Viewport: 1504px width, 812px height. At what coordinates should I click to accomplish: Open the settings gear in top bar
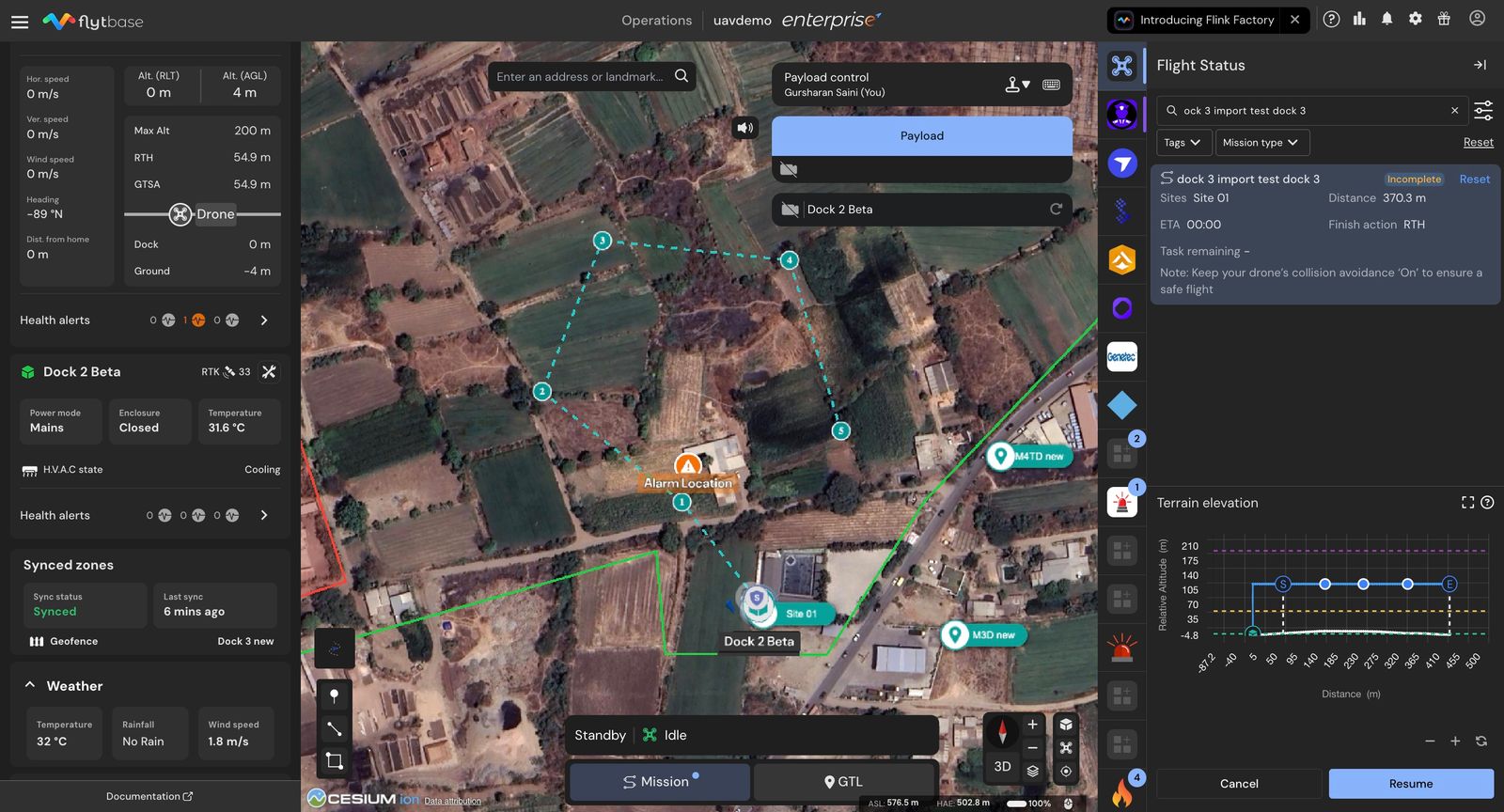pyautogui.click(x=1415, y=19)
